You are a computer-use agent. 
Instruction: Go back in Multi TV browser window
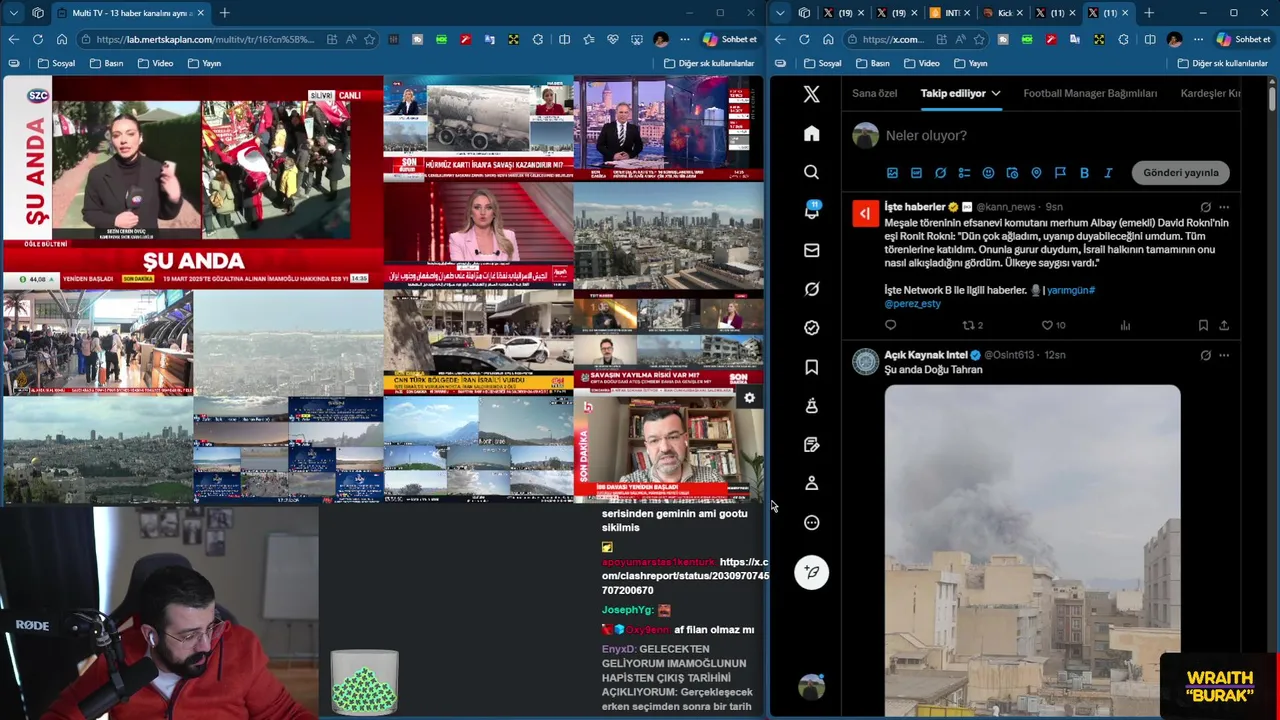13,39
